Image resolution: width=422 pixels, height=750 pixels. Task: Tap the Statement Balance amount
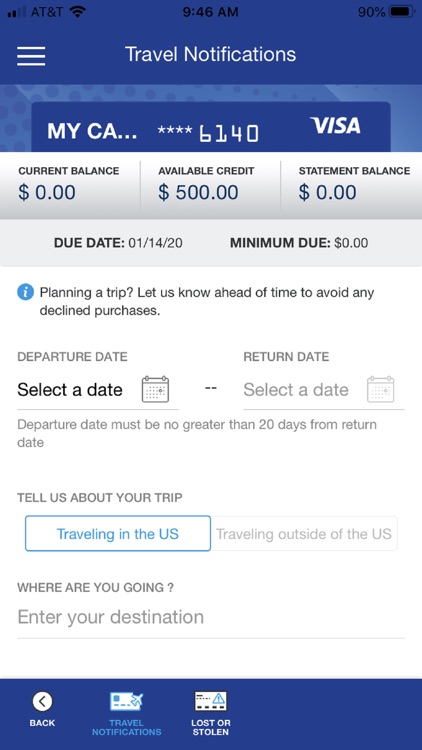pyautogui.click(x=327, y=192)
